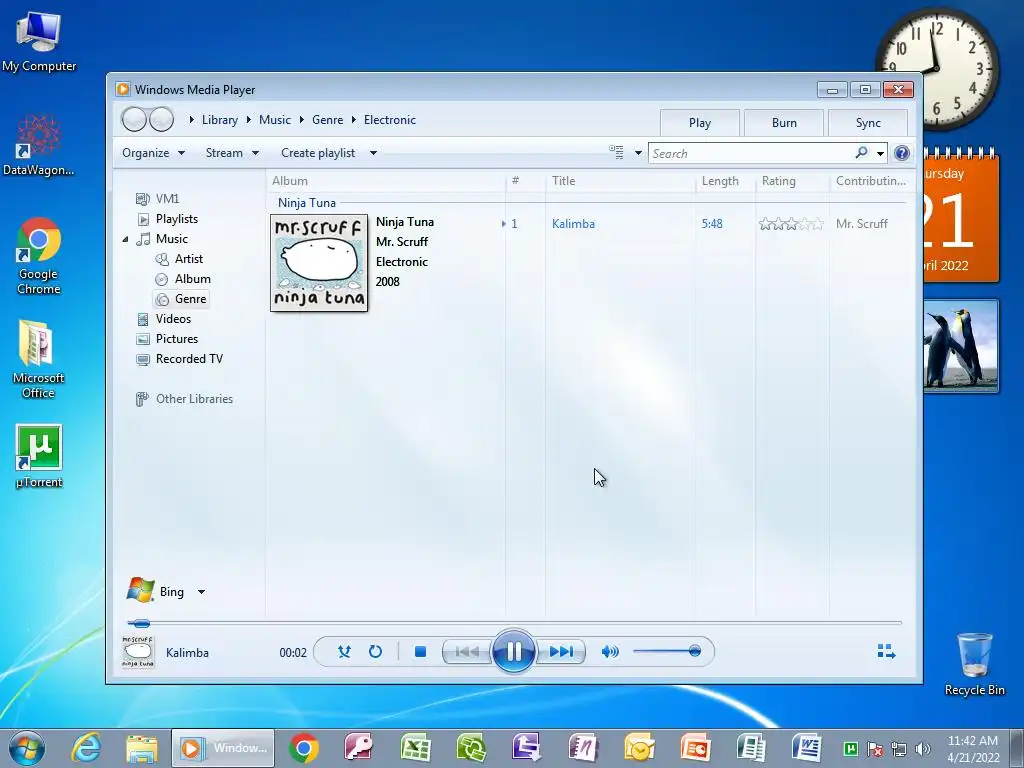Expand the Create playlist dropdown arrow
Screen dimensions: 1024x768
(x=373, y=153)
